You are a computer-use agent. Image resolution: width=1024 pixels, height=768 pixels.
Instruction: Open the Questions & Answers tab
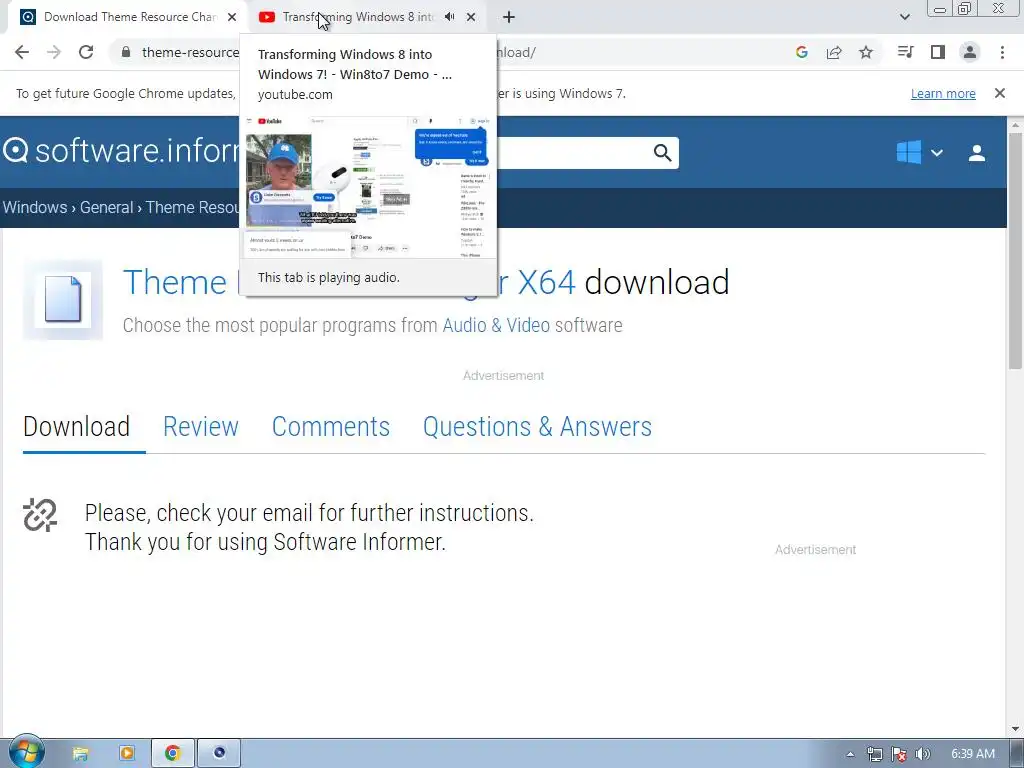537,426
